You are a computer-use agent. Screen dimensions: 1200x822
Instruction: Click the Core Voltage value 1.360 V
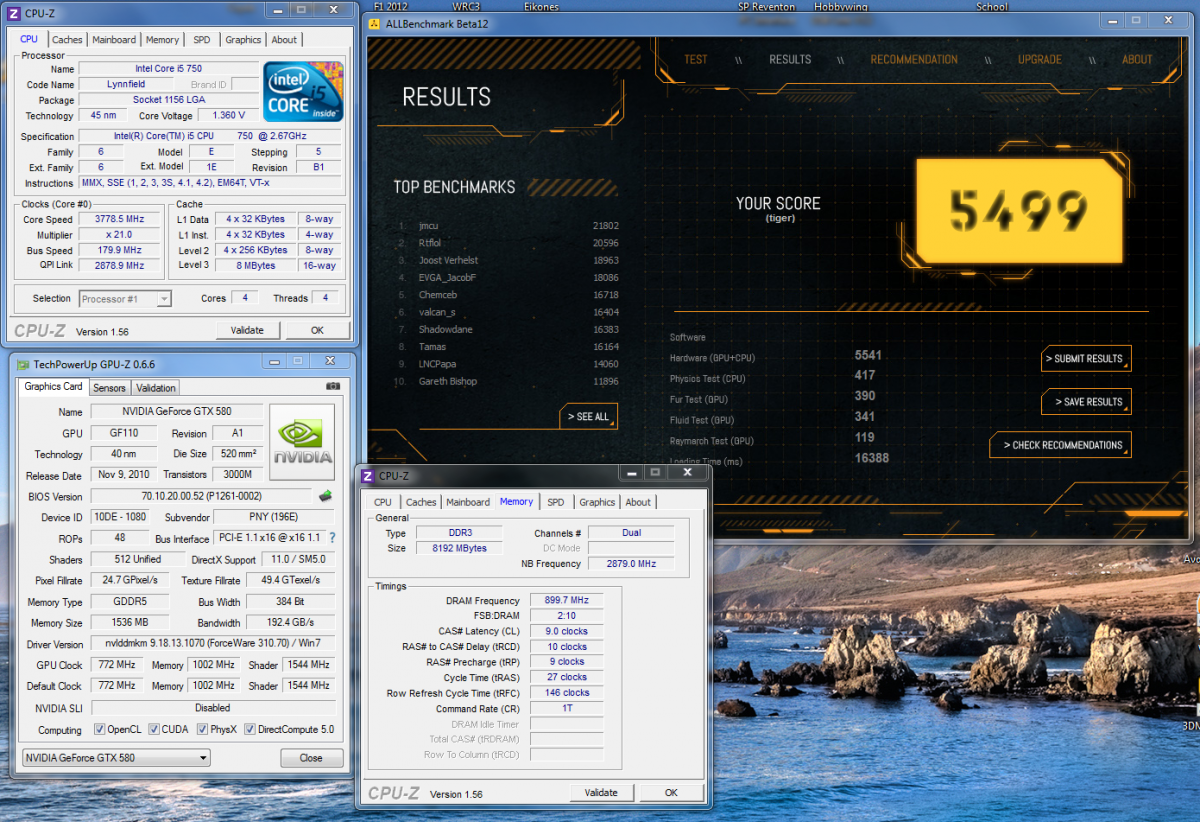[x=229, y=116]
